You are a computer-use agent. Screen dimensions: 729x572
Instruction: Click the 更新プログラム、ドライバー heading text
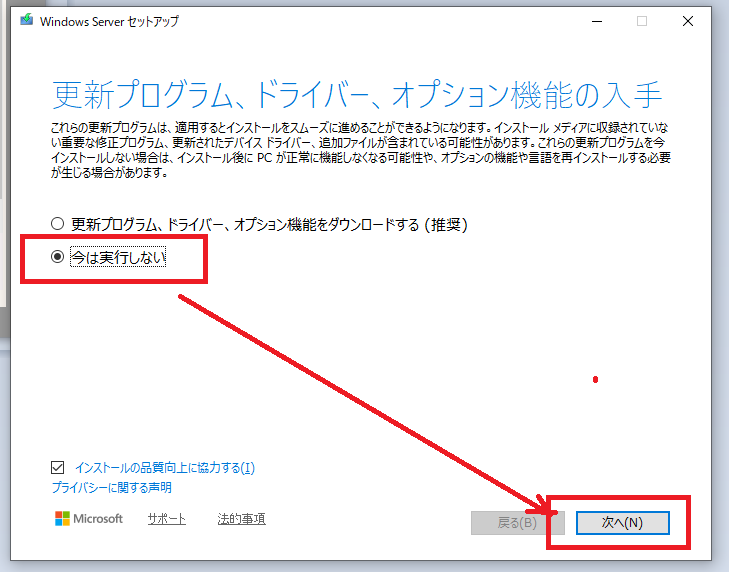pyautogui.click(x=355, y=95)
